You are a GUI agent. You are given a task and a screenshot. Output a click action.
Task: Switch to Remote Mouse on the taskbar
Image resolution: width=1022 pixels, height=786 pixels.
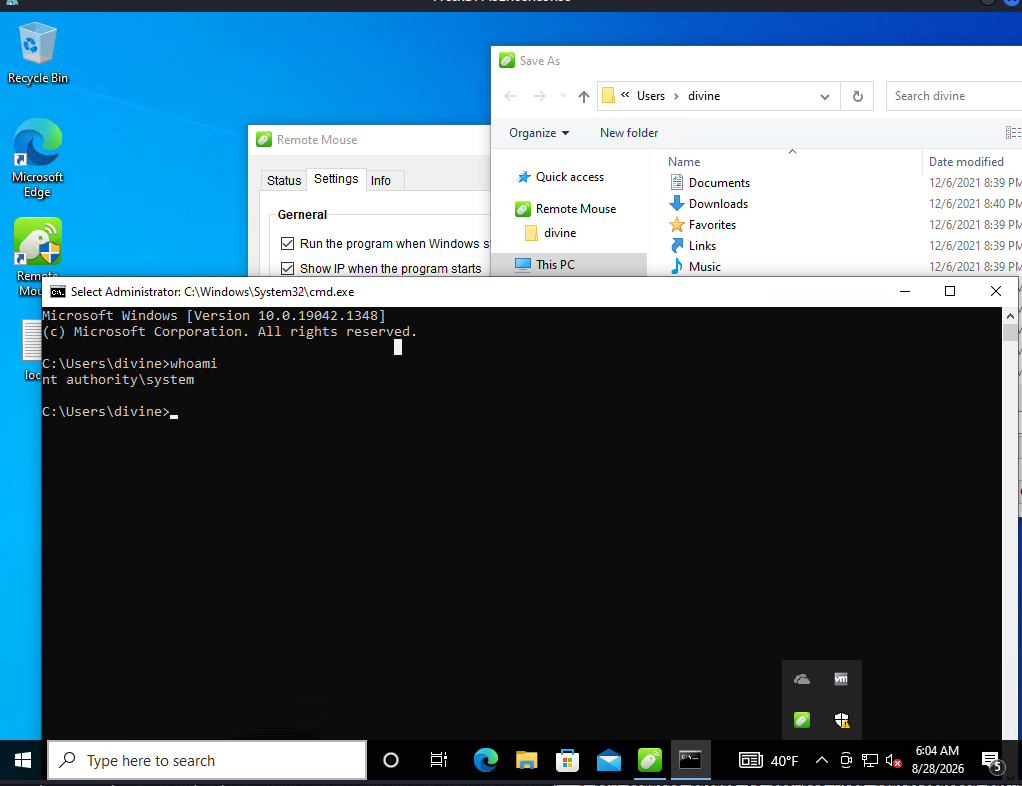[650, 761]
